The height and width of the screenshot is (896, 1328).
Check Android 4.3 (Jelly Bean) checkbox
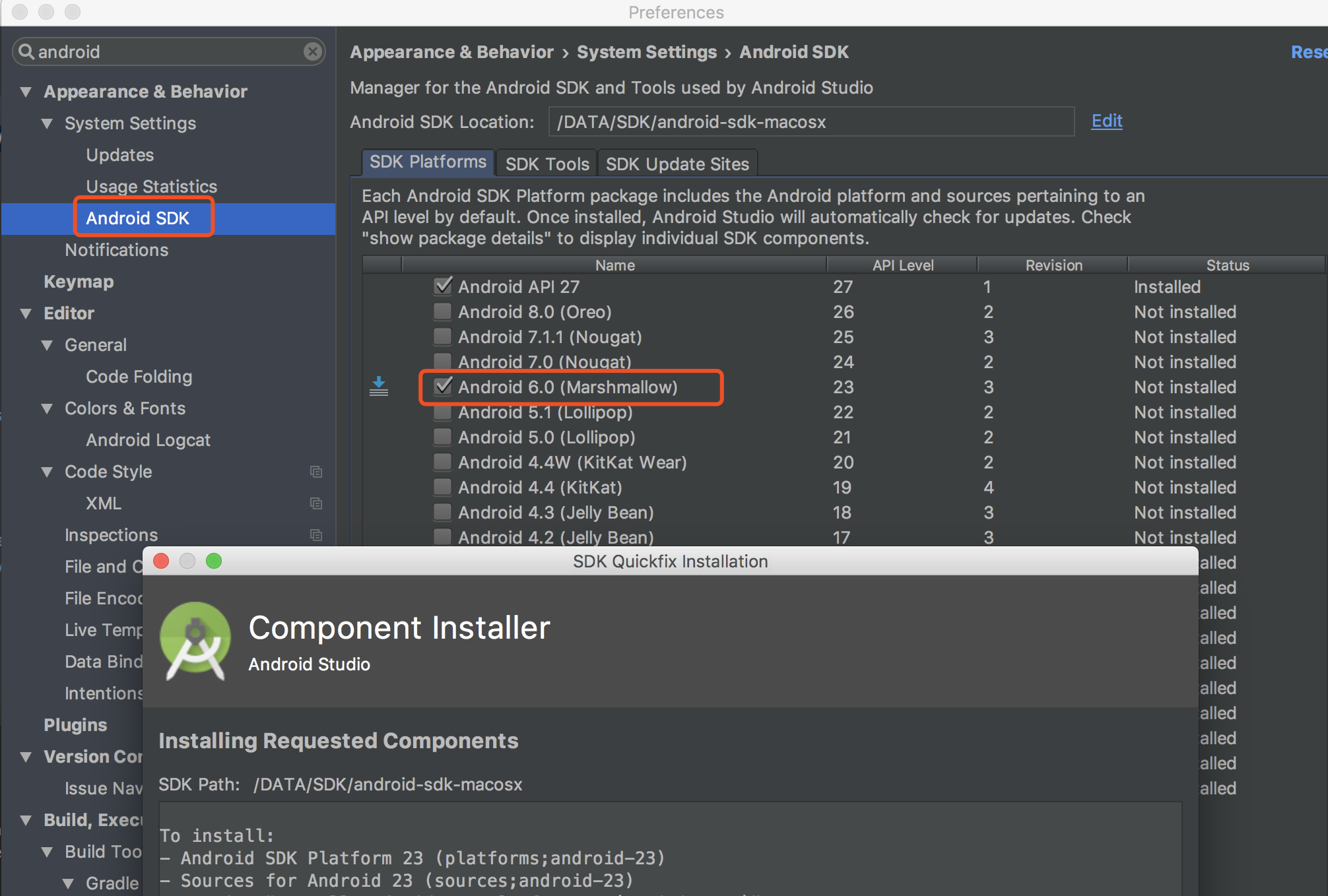click(442, 511)
